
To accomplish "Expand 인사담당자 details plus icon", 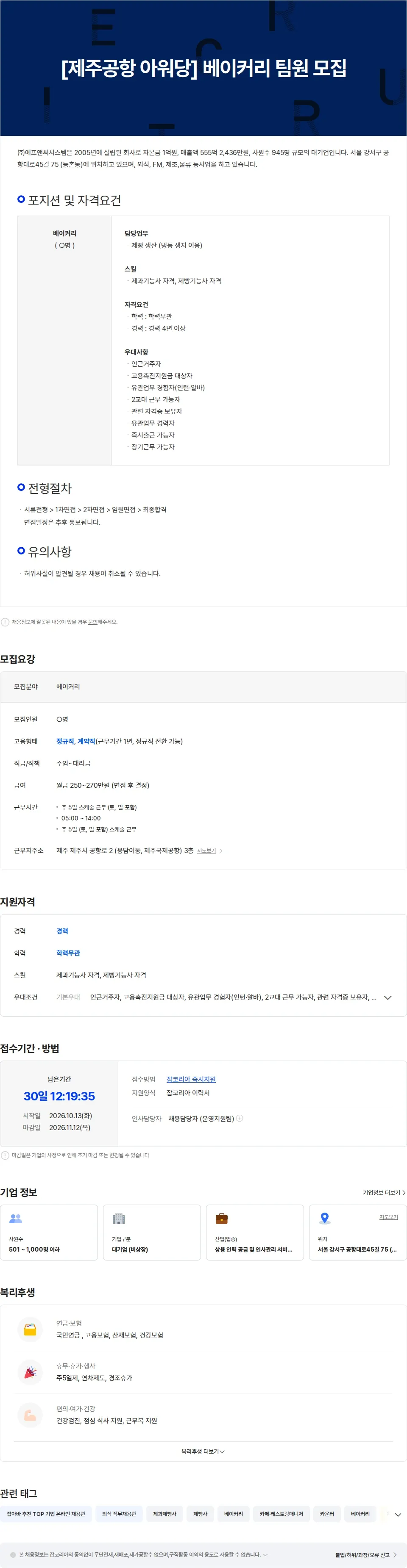I will [x=240, y=1118].
